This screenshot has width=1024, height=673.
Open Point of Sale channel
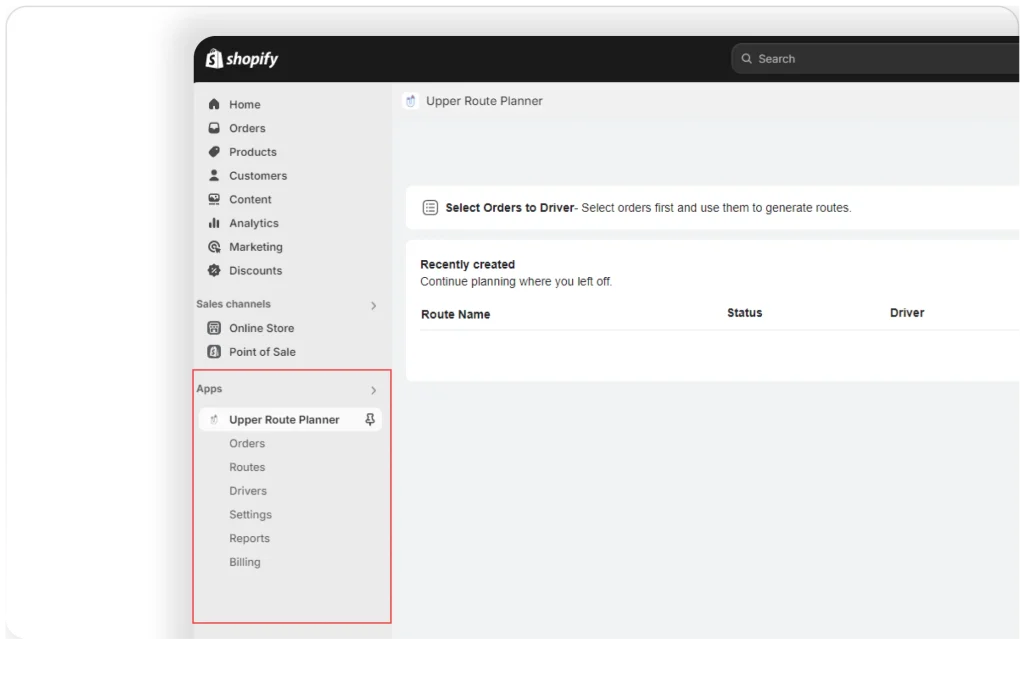click(x=262, y=352)
